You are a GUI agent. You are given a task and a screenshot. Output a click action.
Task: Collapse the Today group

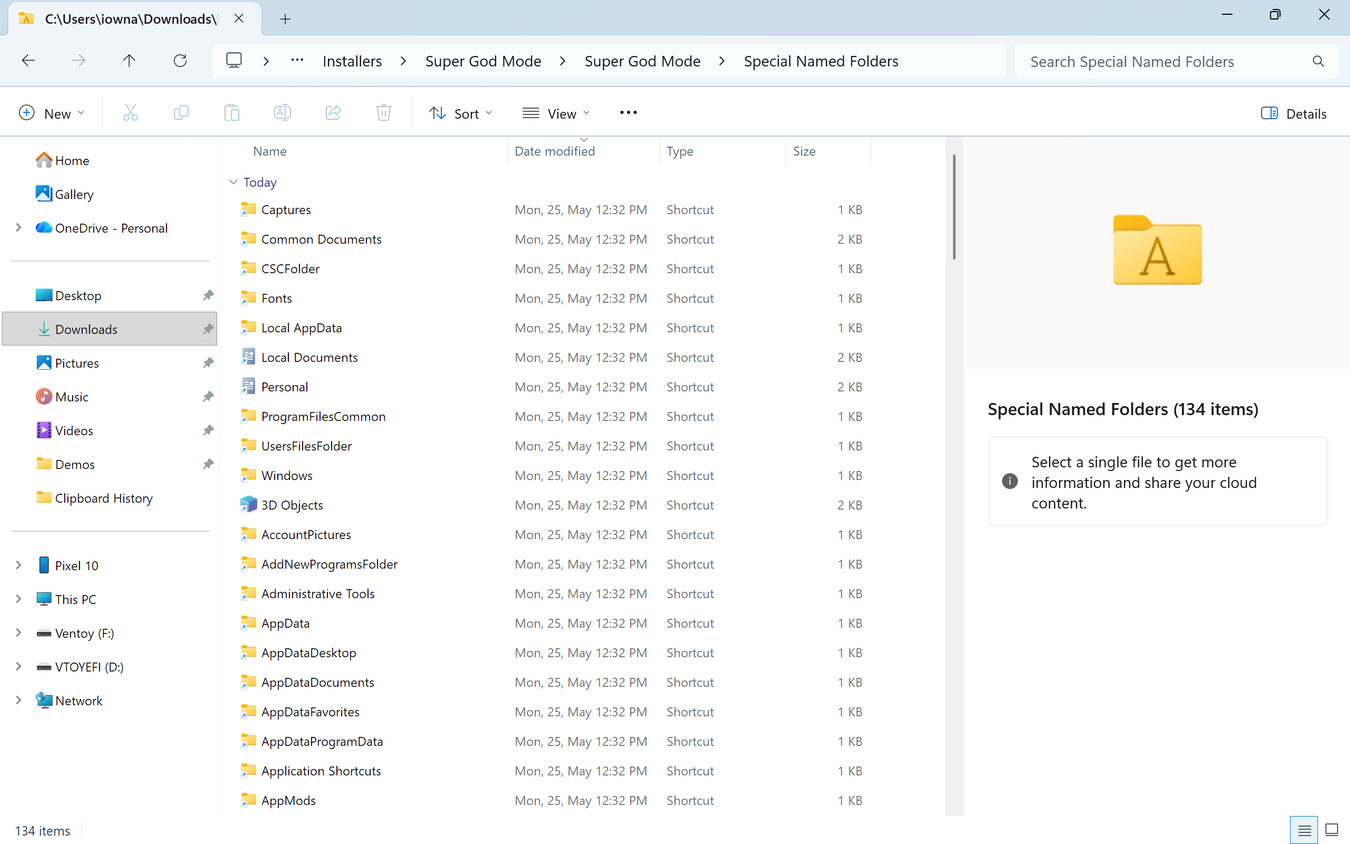point(233,182)
